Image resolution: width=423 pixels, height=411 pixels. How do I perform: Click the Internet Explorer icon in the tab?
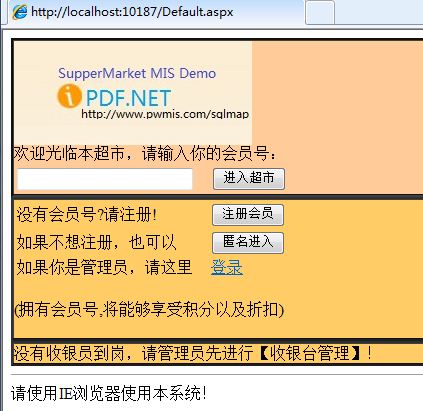coord(19,12)
